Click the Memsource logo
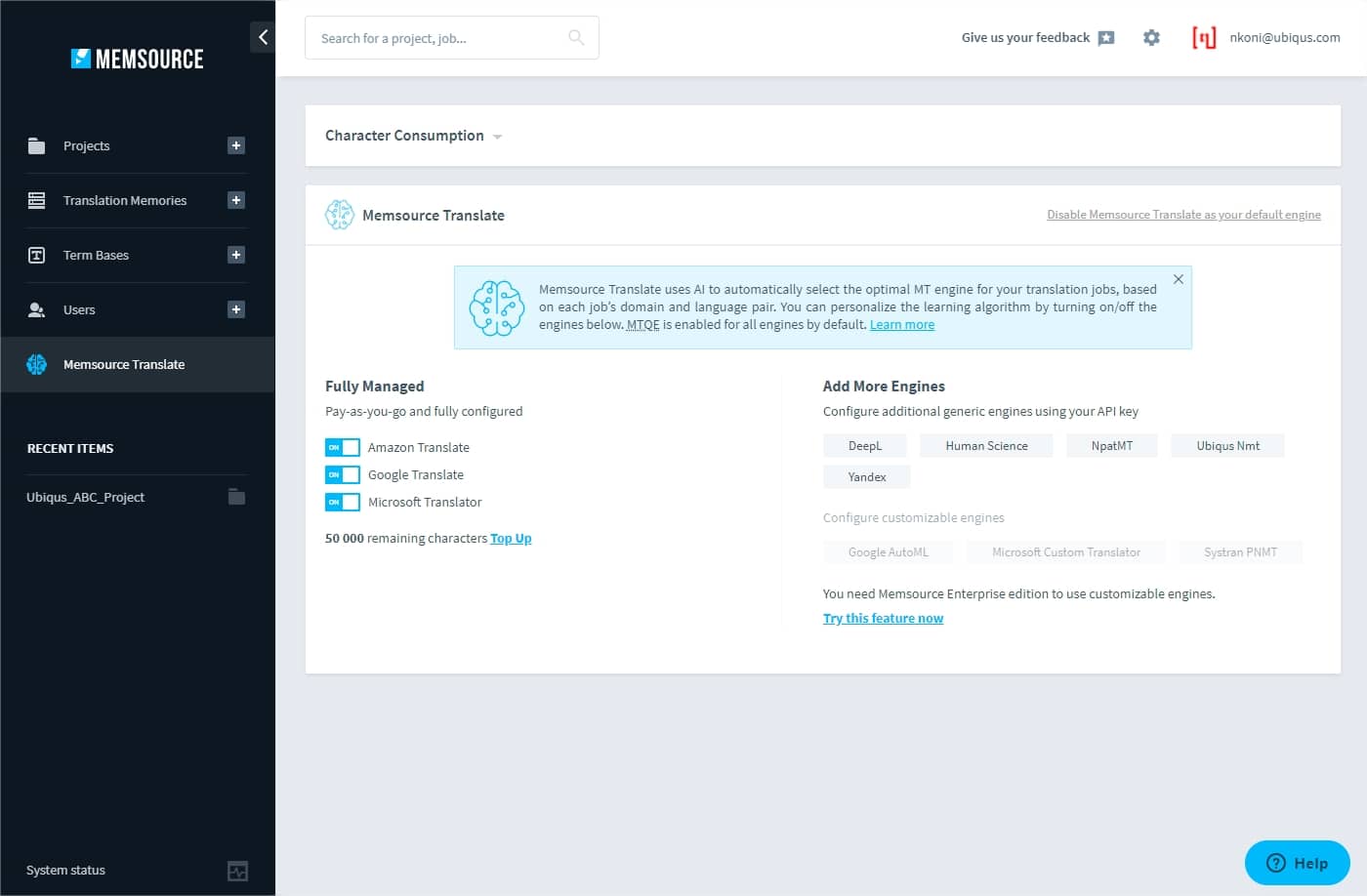This screenshot has height=896, width=1367. point(138,59)
